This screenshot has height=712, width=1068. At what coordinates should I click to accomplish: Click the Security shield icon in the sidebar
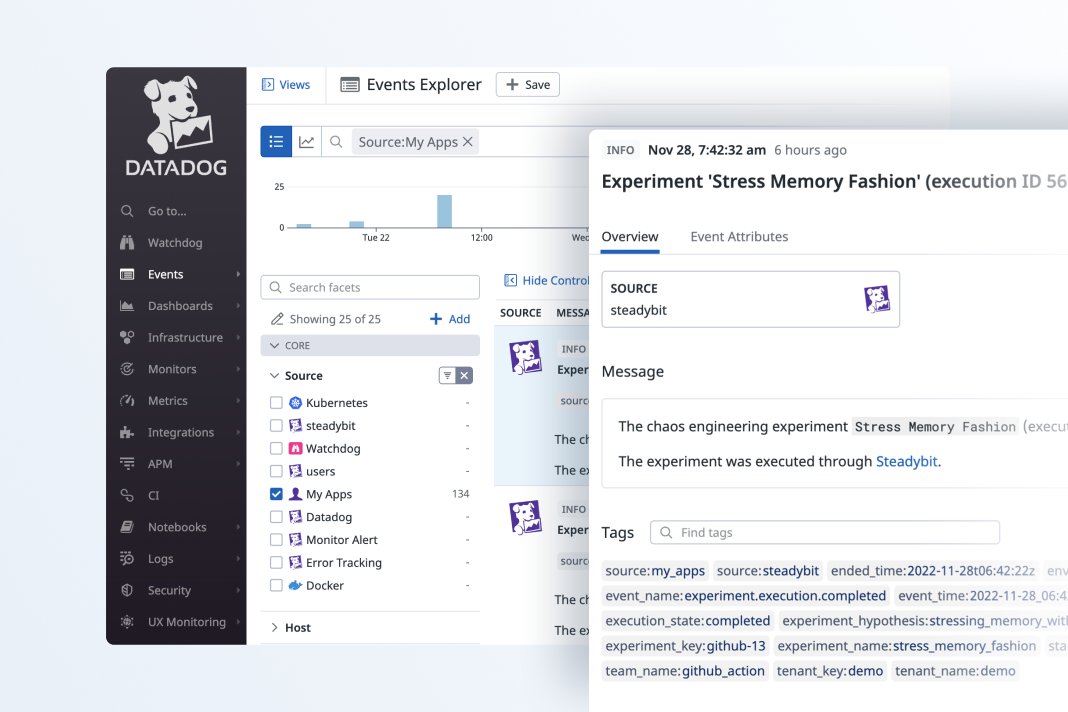click(127, 590)
